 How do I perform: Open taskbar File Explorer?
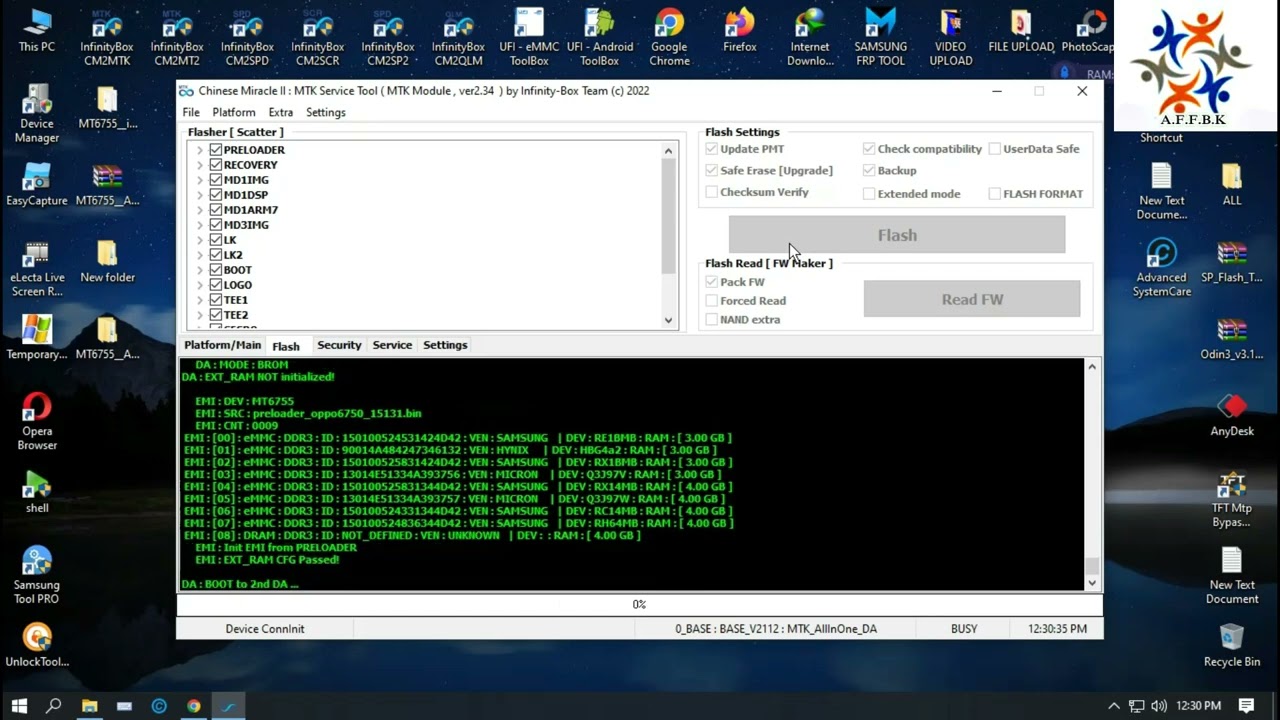[x=89, y=706]
